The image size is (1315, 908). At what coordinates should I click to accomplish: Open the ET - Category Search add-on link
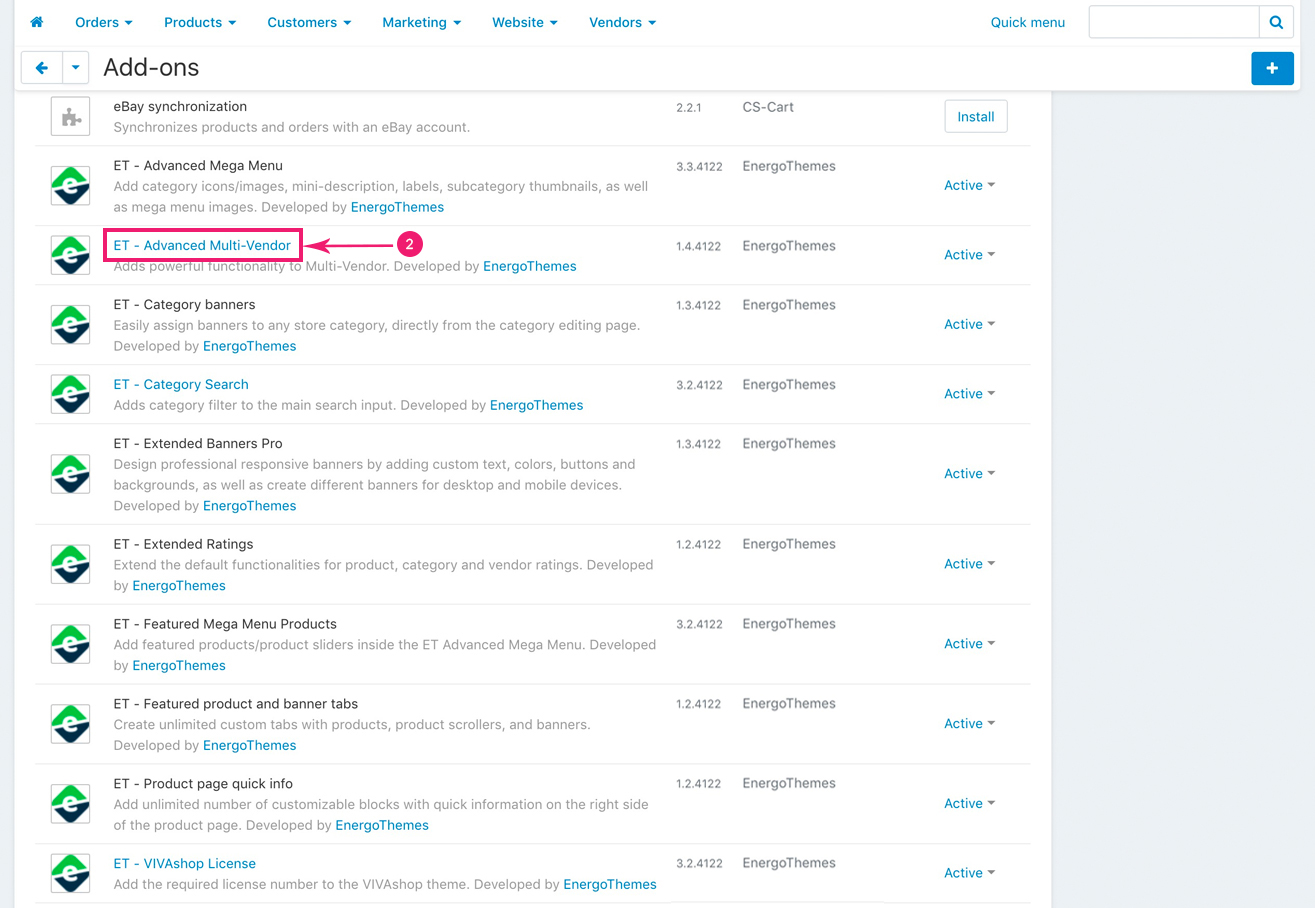181,384
